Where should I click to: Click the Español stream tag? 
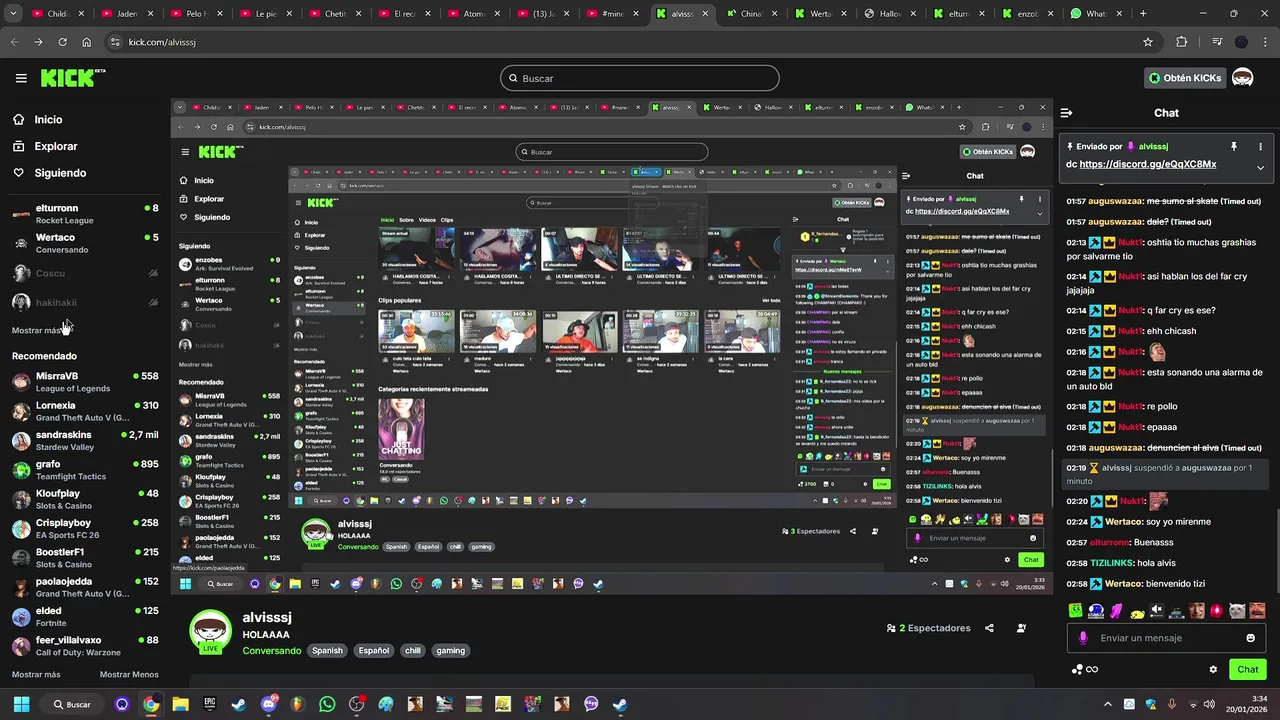point(374,651)
